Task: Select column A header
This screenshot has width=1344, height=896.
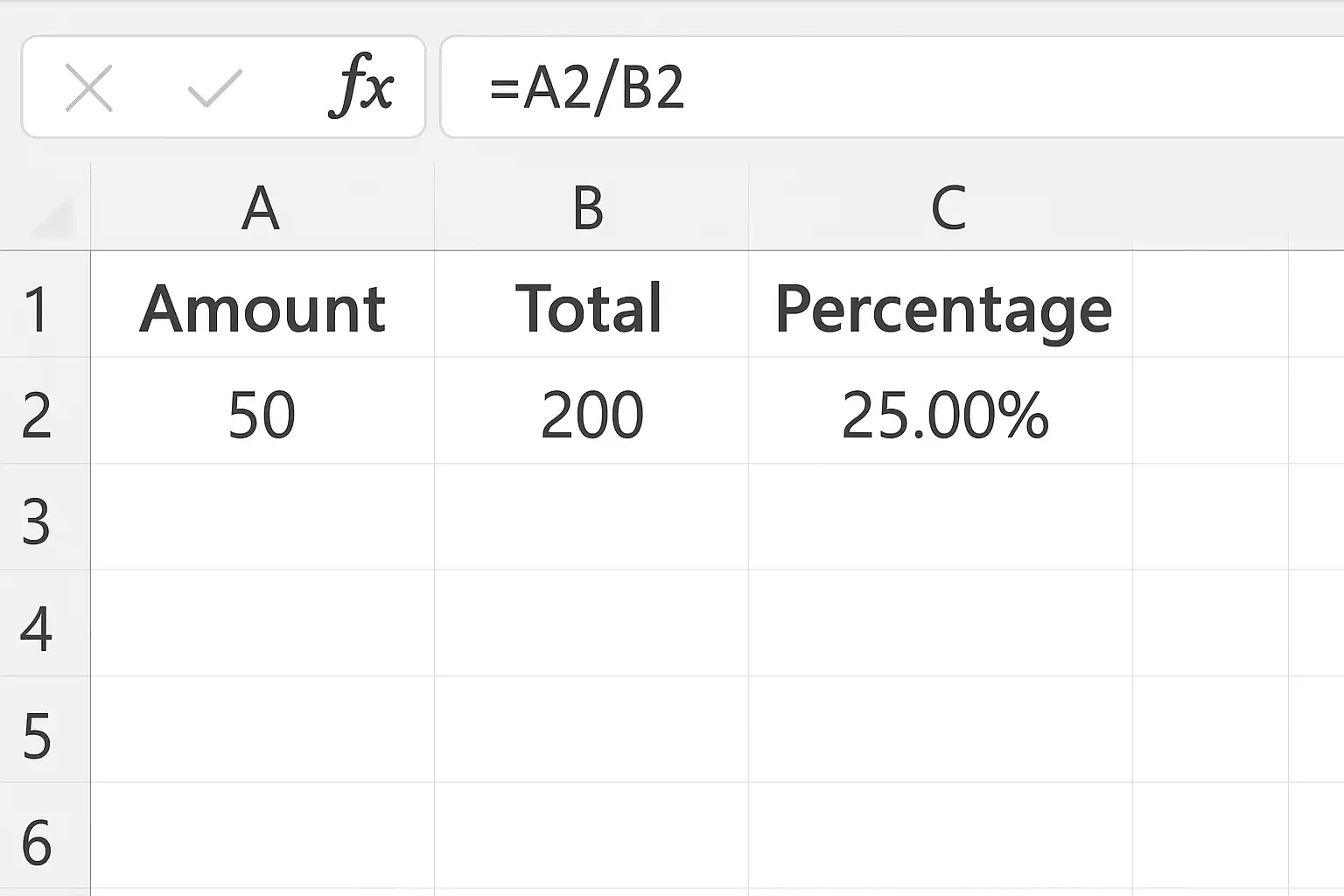Action: pos(262,209)
